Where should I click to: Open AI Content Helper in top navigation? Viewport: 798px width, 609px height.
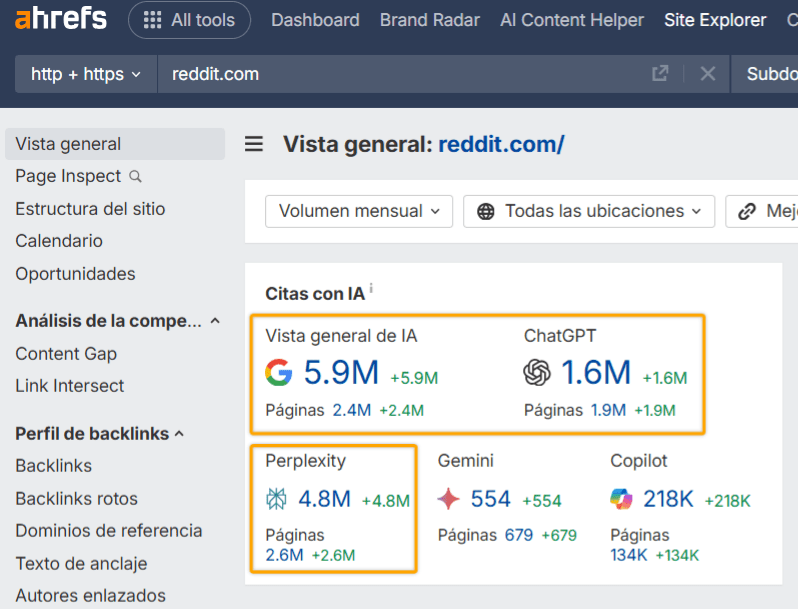(x=572, y=20)
